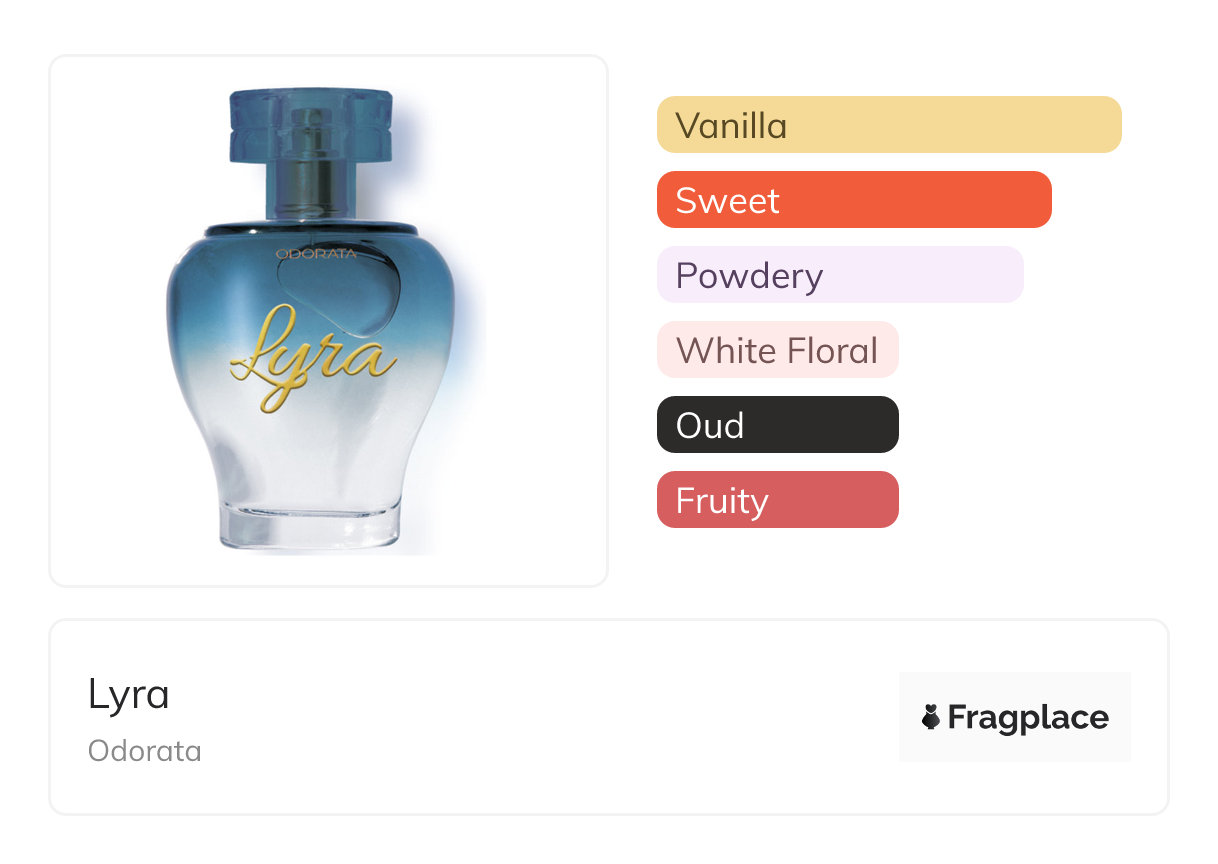Viewport: 1218px width, 864px height.
Task: Select the orange Sweet accord bar
Action: [853, 200]
